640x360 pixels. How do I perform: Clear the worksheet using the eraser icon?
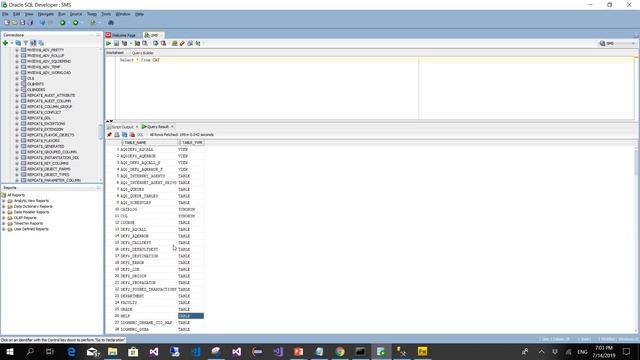click(x=182, y=43)
